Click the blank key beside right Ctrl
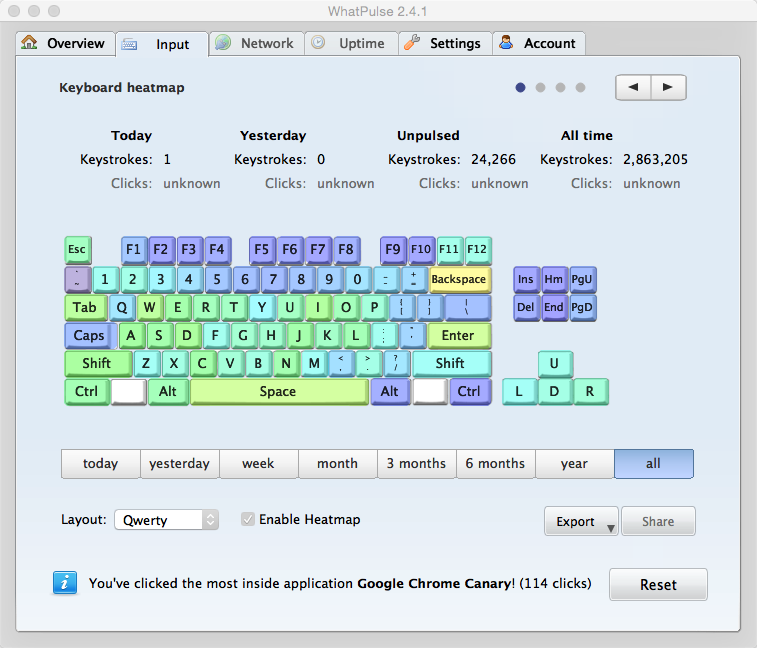 pos(430,392)
